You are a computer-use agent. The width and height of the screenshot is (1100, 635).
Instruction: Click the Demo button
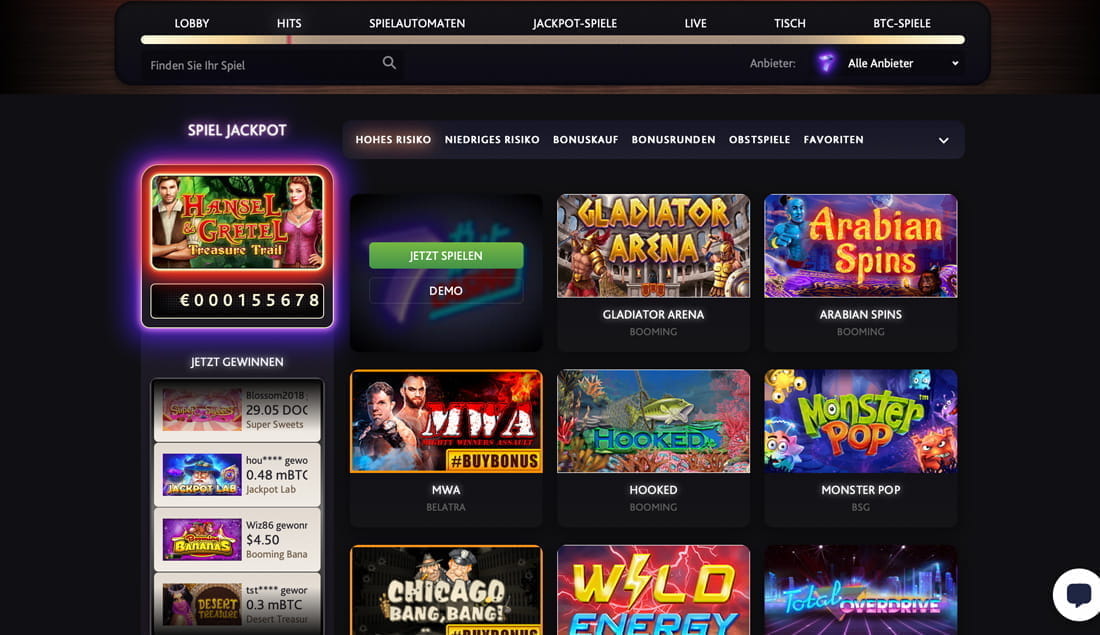446,290
